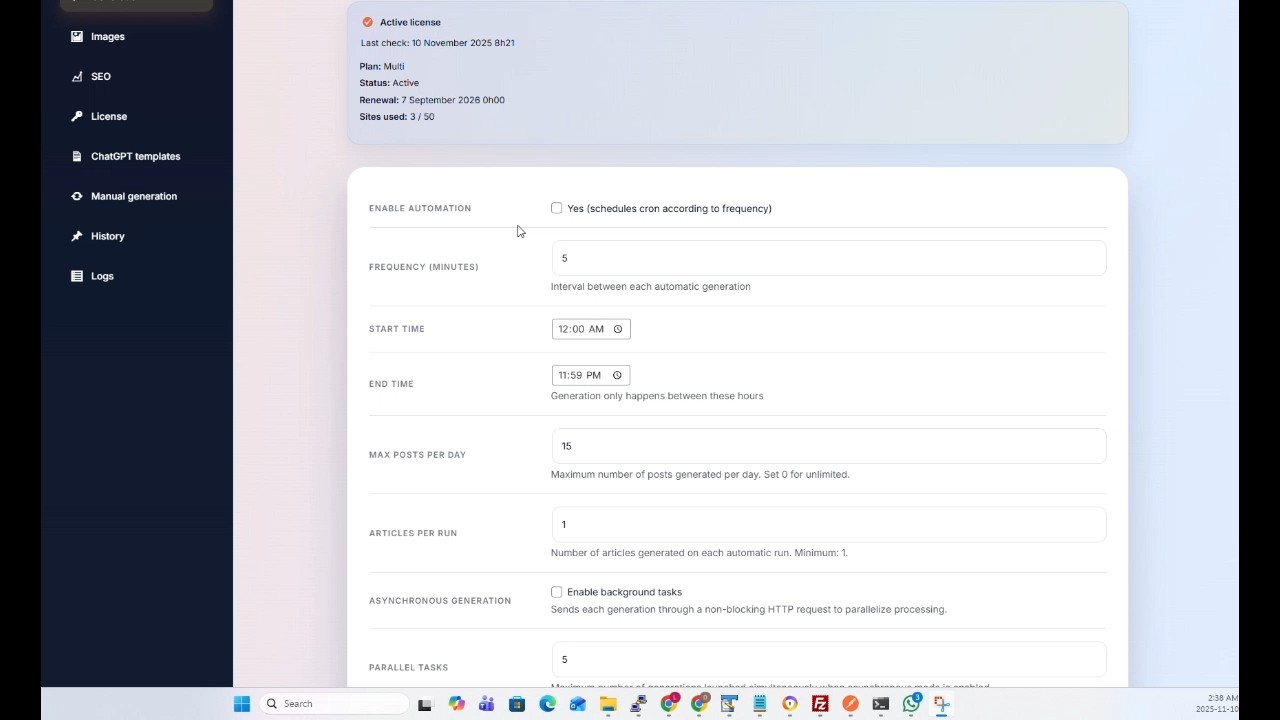Open History using the pin icon
Screen dimensions: 1280x720
(77, 236)
